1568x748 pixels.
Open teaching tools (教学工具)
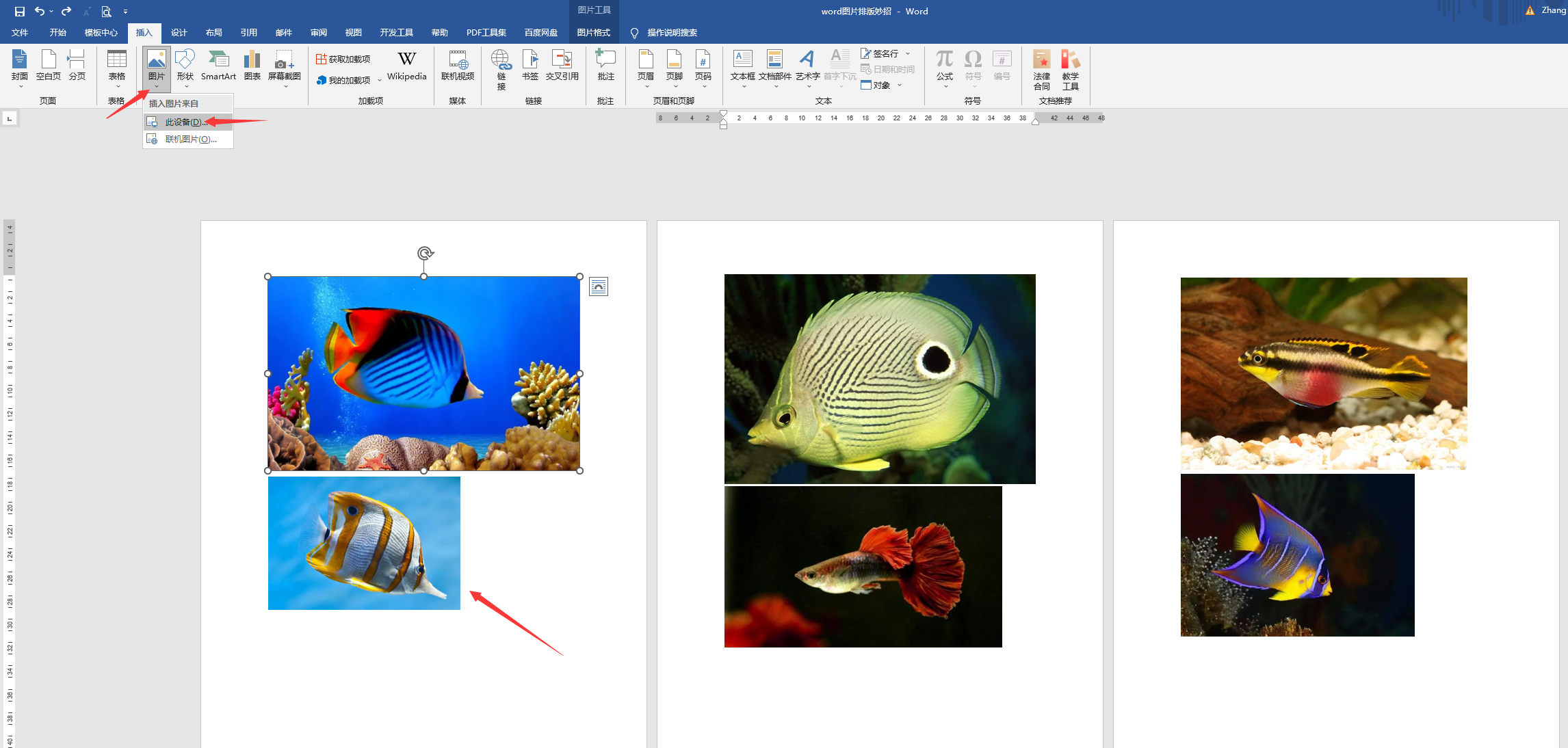point(1071,70)
